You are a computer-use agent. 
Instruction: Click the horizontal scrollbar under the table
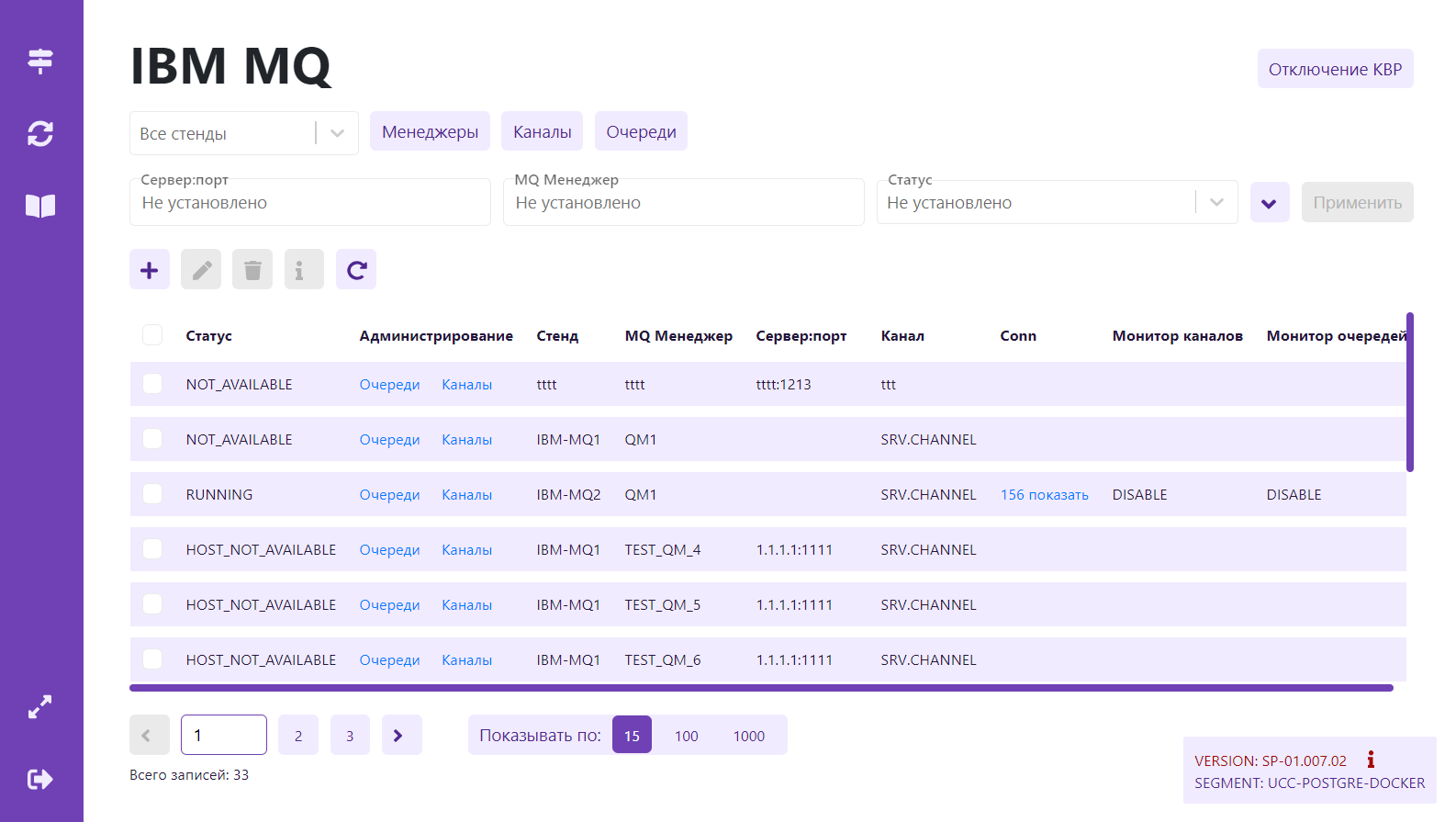(761, 687)
